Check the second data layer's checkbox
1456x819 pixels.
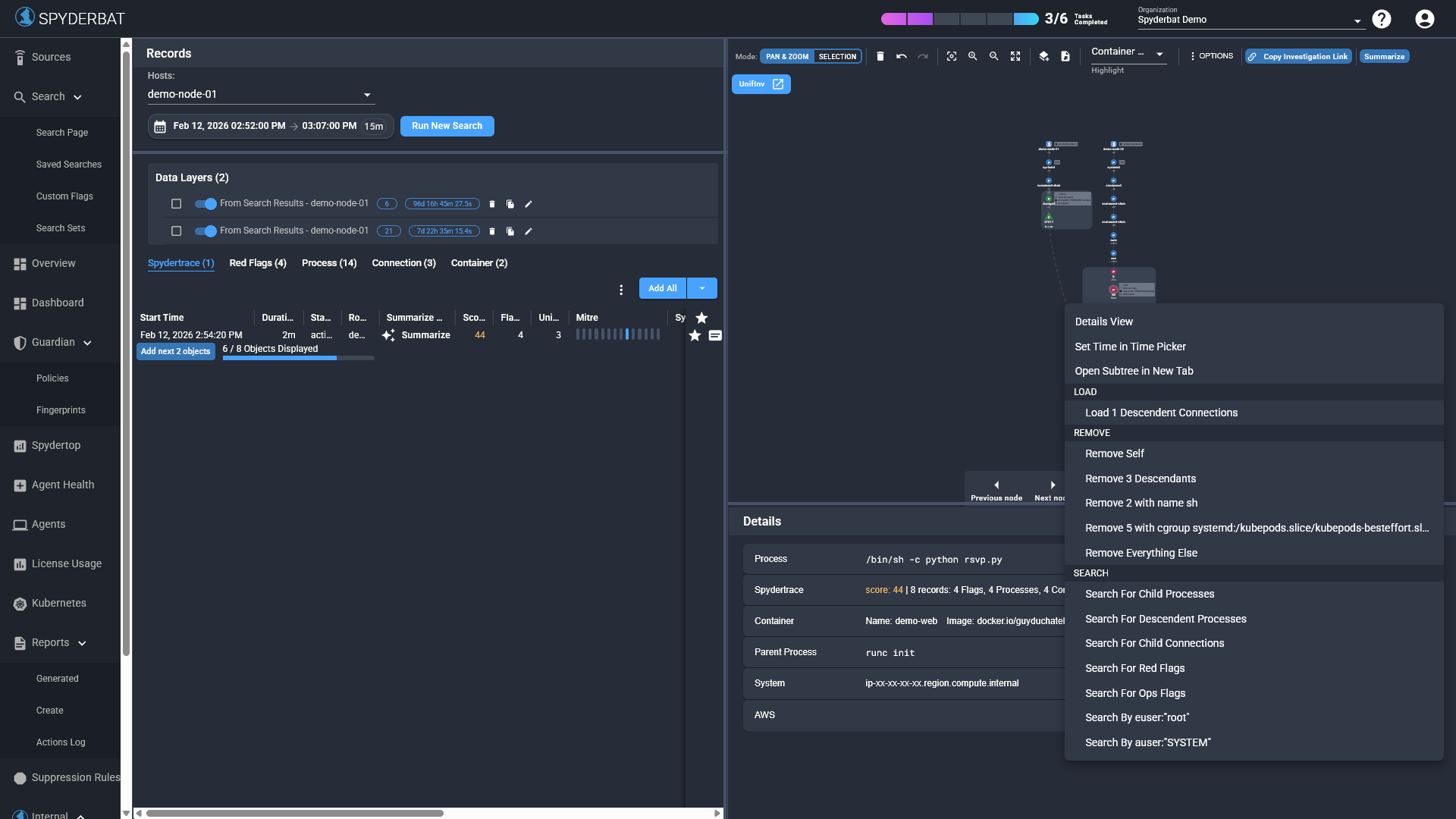176,231
